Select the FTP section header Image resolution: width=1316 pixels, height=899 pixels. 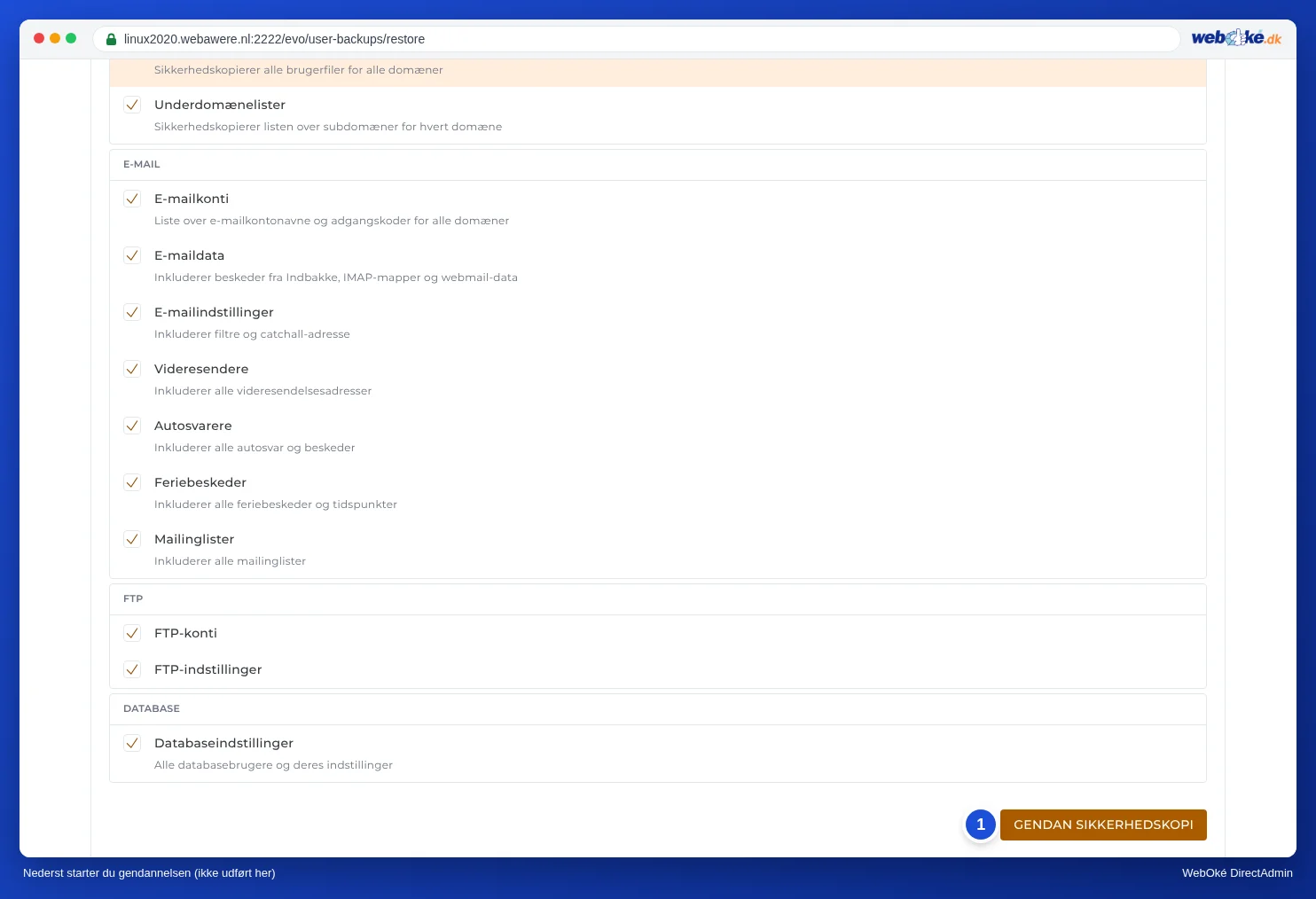(x=133, y=598)
